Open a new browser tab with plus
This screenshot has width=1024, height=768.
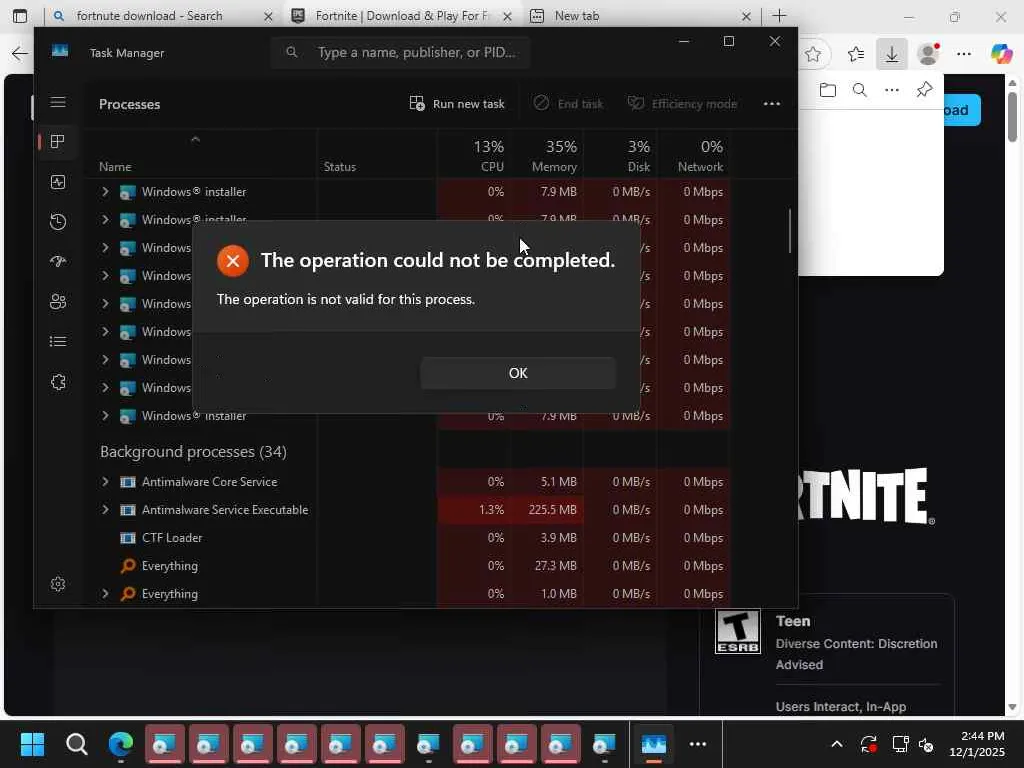pos(779,16)
